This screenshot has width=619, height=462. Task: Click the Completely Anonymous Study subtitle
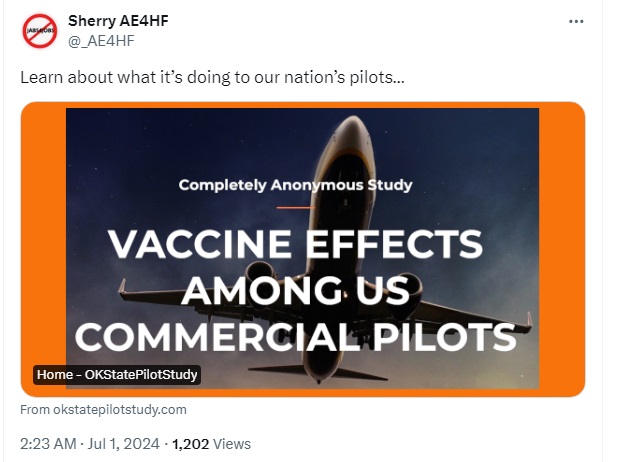(x=295, y=185)
